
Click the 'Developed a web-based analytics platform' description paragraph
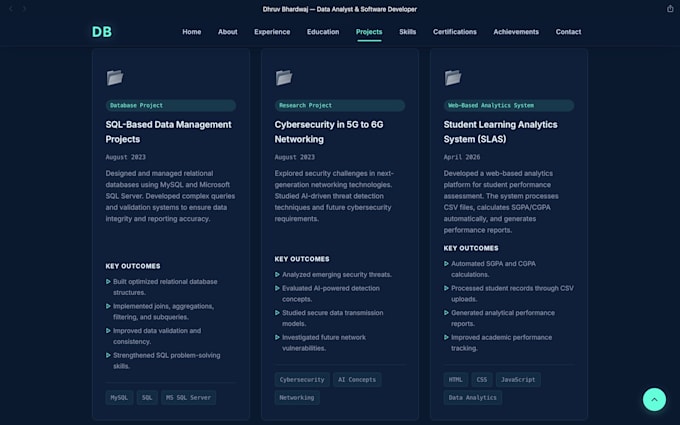pyautogui.click(x=501, y=202)
